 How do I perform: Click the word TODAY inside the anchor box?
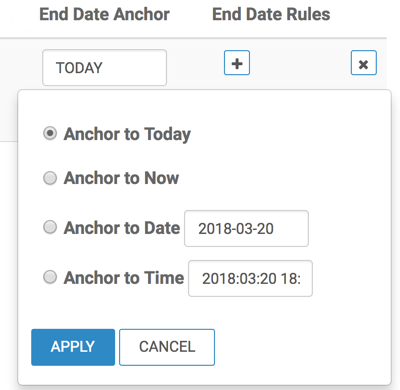point(79,68)
